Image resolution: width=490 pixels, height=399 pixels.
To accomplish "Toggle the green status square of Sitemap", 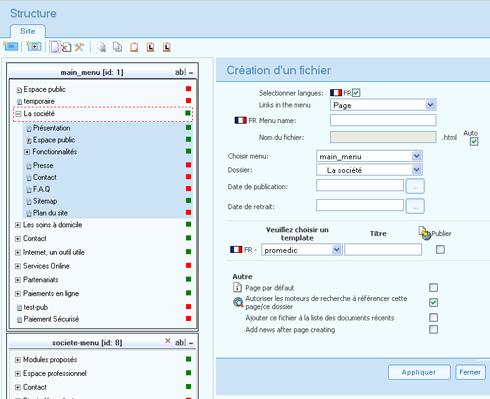I will pyautogui.click(x=188, y=200).
